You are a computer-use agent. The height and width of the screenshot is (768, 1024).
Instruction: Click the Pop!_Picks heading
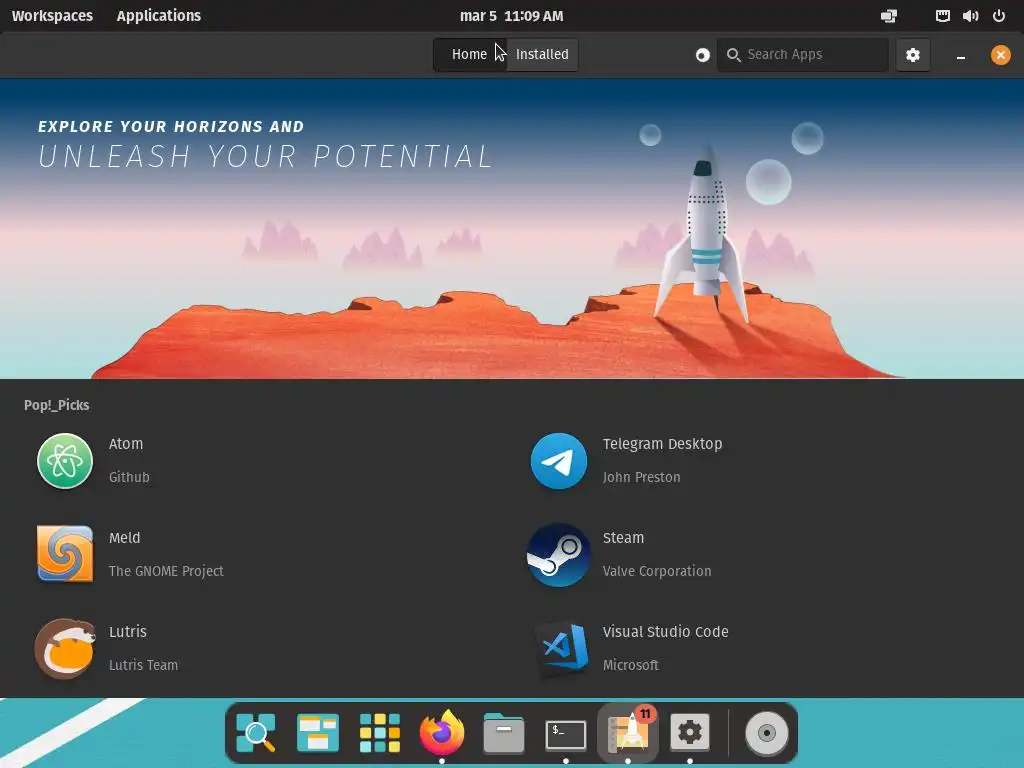[57, 406]
